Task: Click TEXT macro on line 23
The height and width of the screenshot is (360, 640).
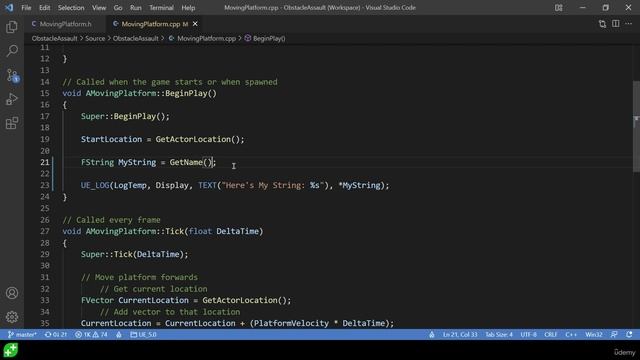Action: (x=207, y=185)
